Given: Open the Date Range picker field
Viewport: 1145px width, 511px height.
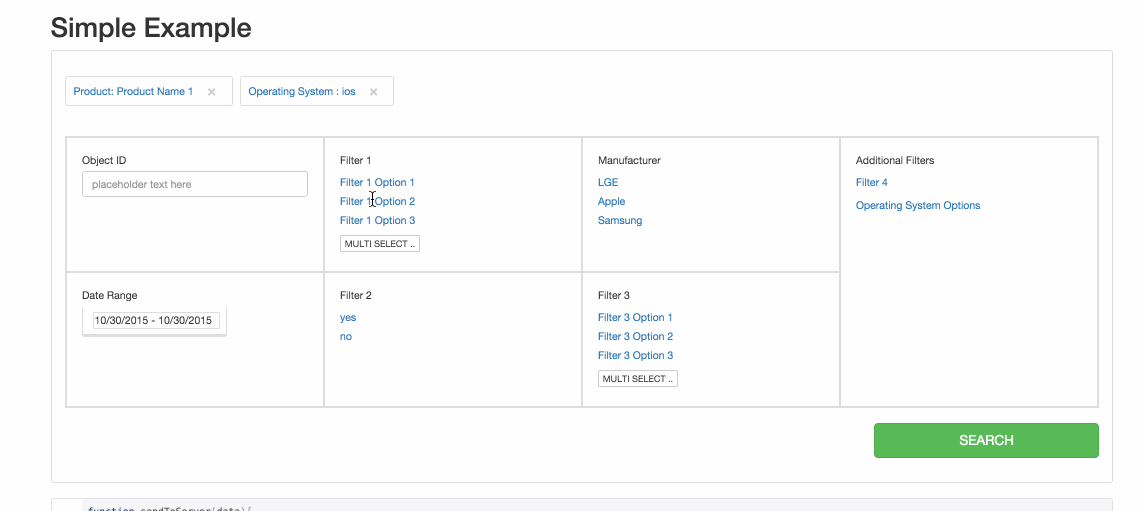Looking at the screenshot, I should tap(156, 320).
